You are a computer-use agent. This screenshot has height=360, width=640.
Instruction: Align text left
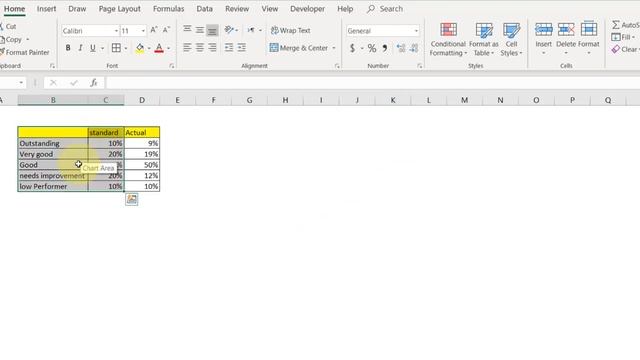pos(187,48)
